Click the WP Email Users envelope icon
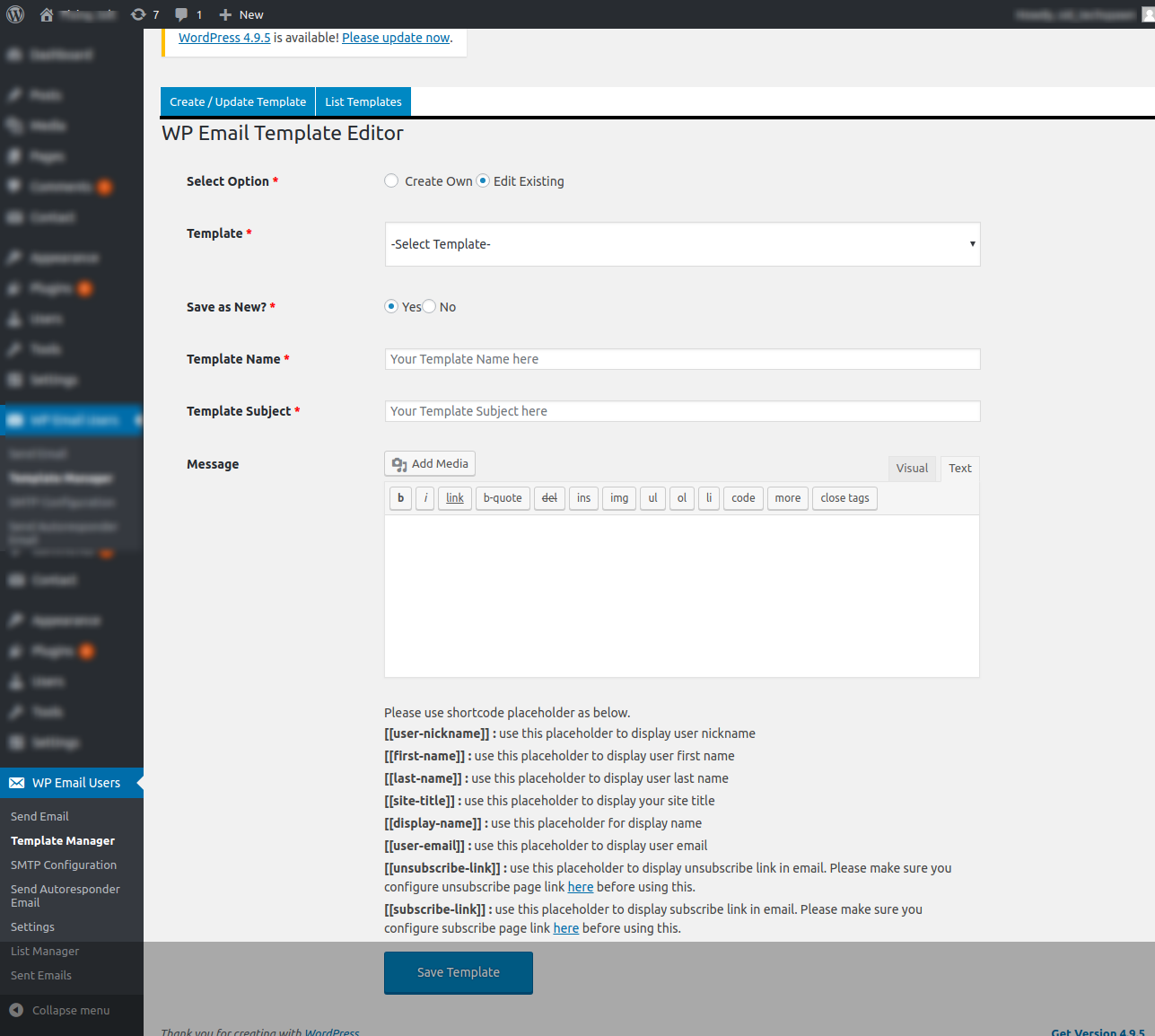Image resolution: width=1155 pixels, height=1036 pixels. click(17, 783)
